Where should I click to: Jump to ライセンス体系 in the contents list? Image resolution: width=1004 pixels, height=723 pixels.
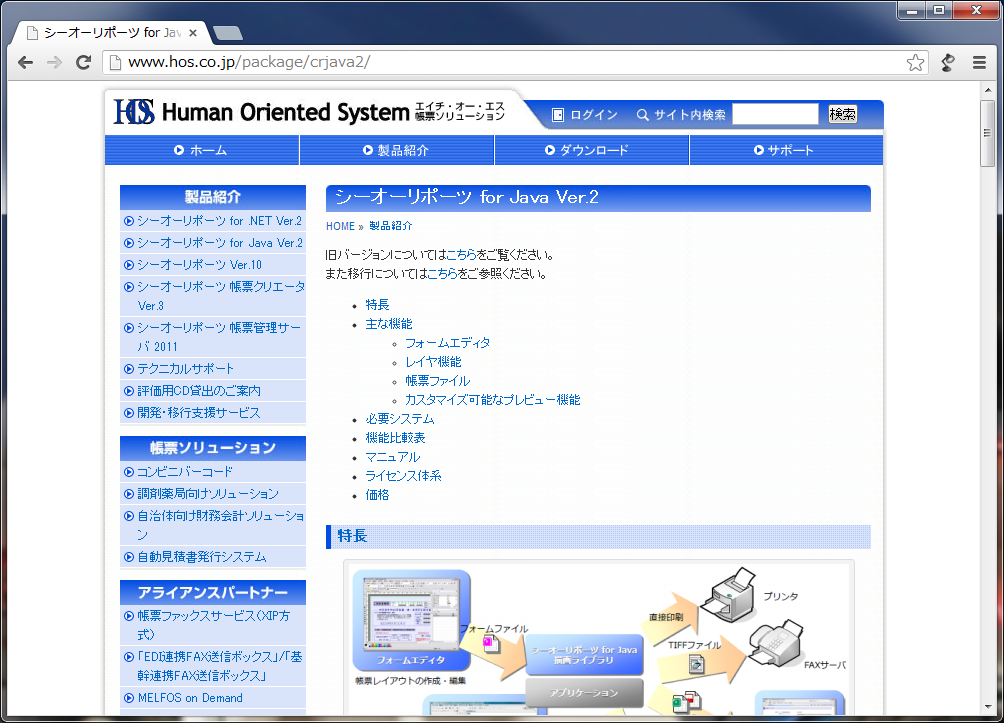click(403, 476)
